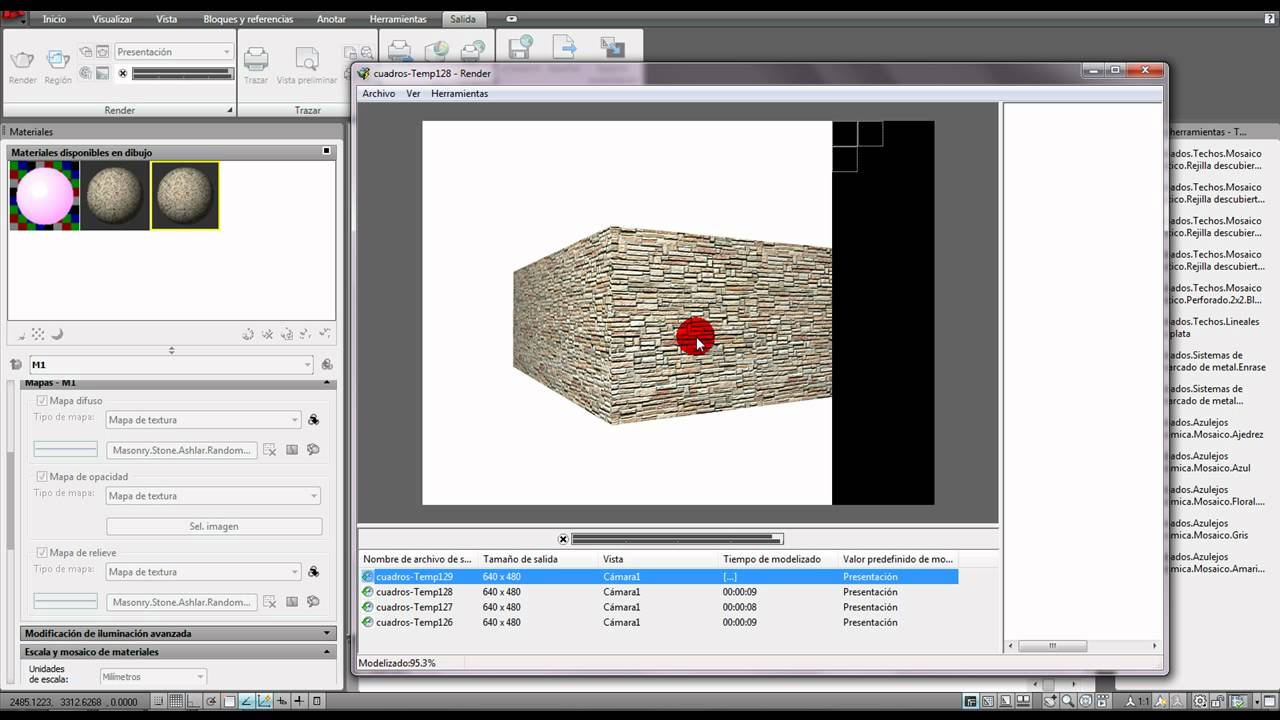Adjust the relief map amount slider

[66, 602]
